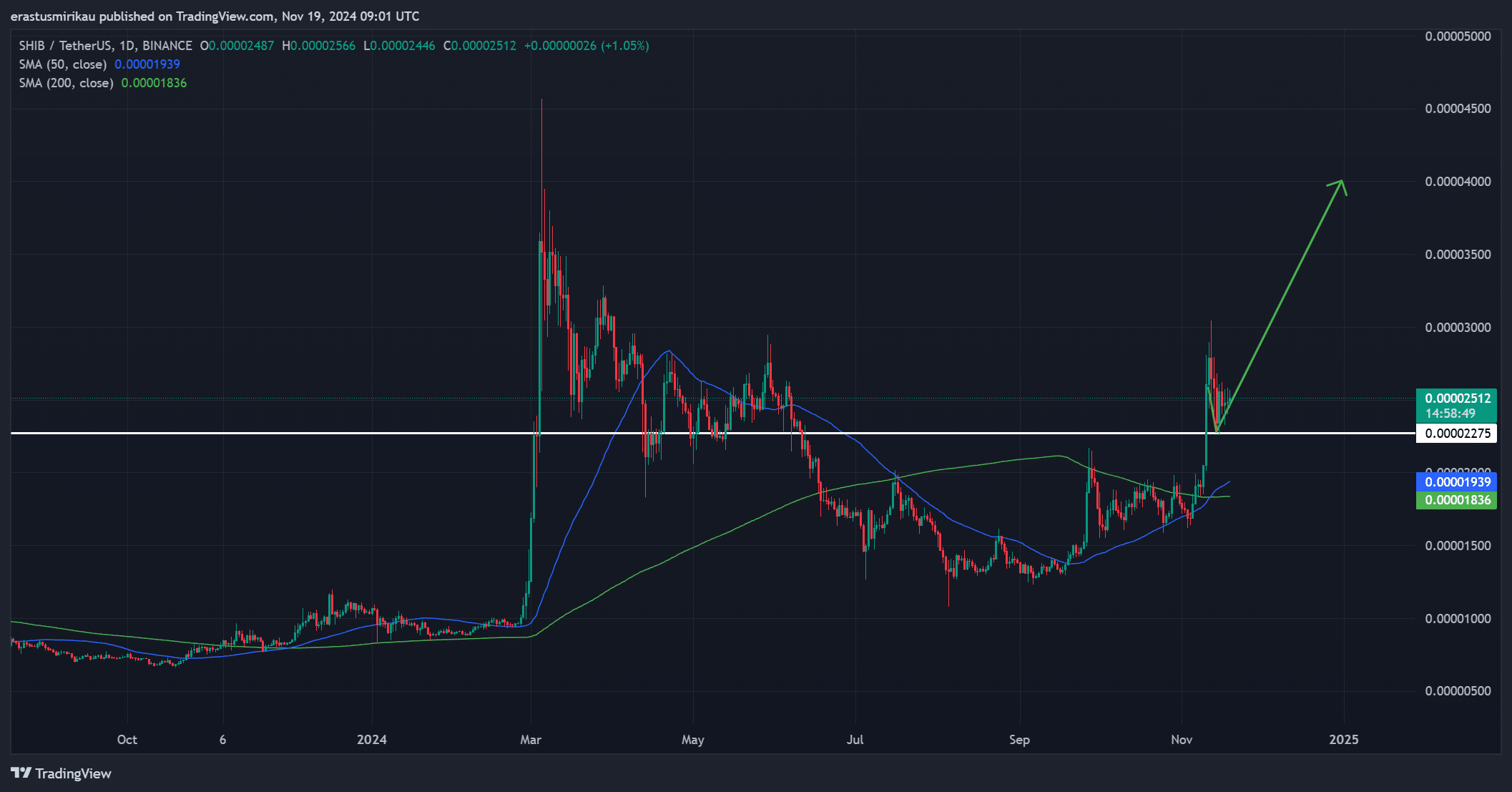Click the 0.00005000 price axis label

coord(1458,36)
